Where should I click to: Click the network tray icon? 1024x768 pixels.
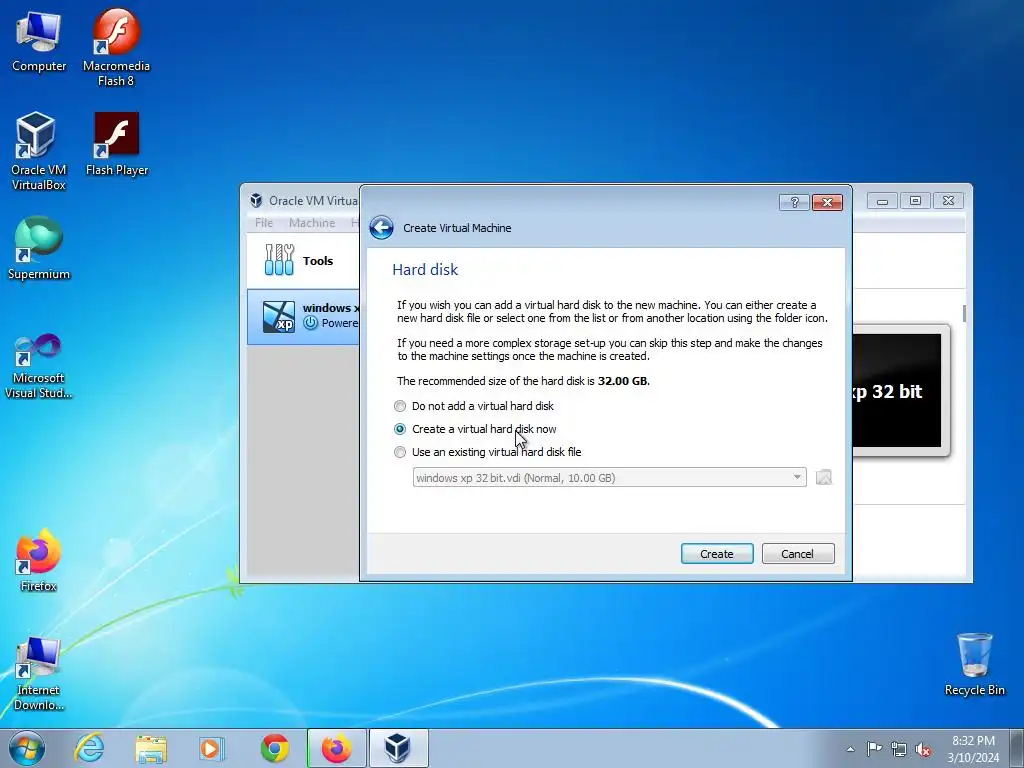899,749
